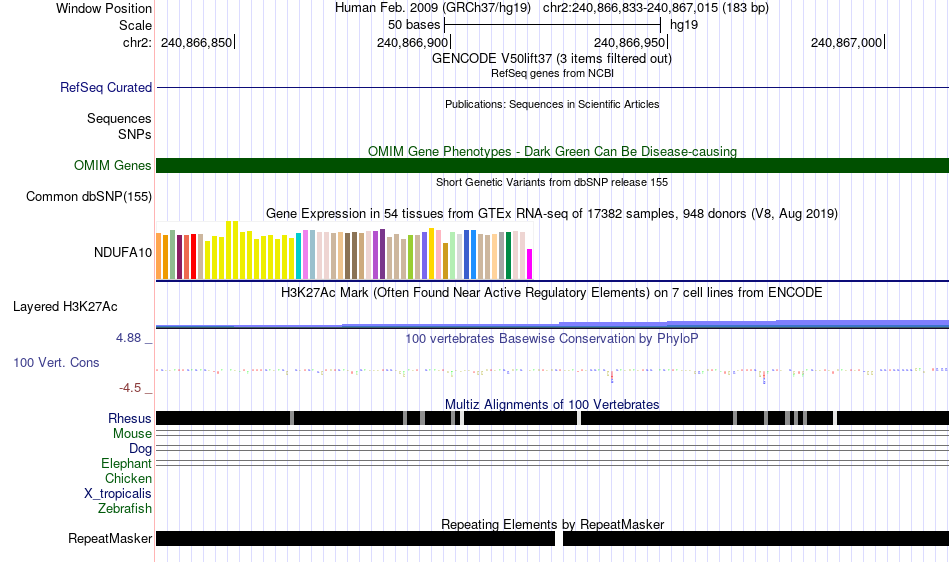Image resolution: width=950 pixels, height=562 pixels.
Task: Click the Publications: Sequences in Scientific Articles title
Action: click(552, 104)
